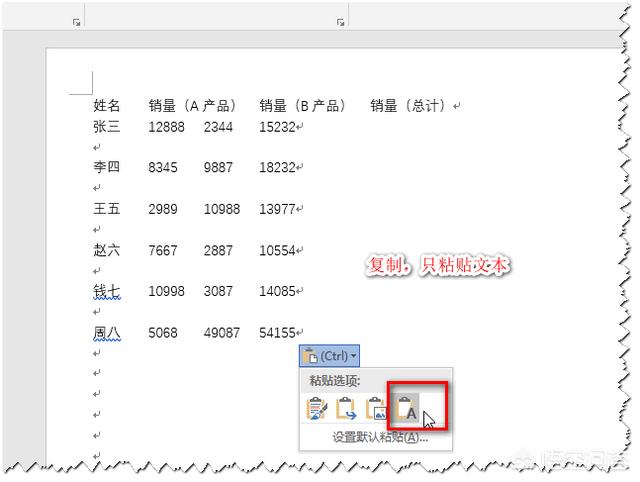This screenshot has height=482, width=640.
Task: Click the 姓名 header text
Action: tap(107, 105)
